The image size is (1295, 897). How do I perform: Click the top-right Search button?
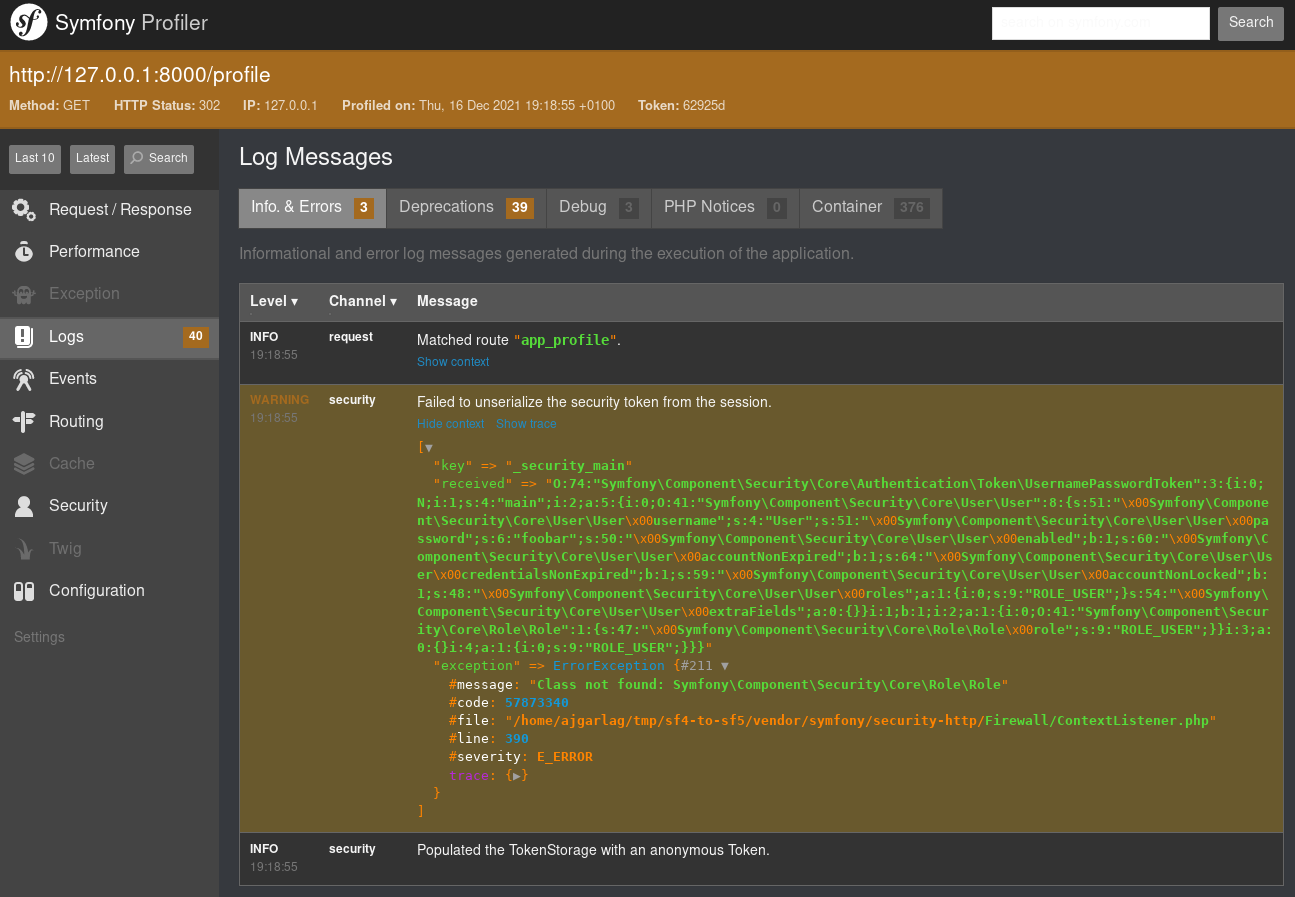click(1251, 23)
